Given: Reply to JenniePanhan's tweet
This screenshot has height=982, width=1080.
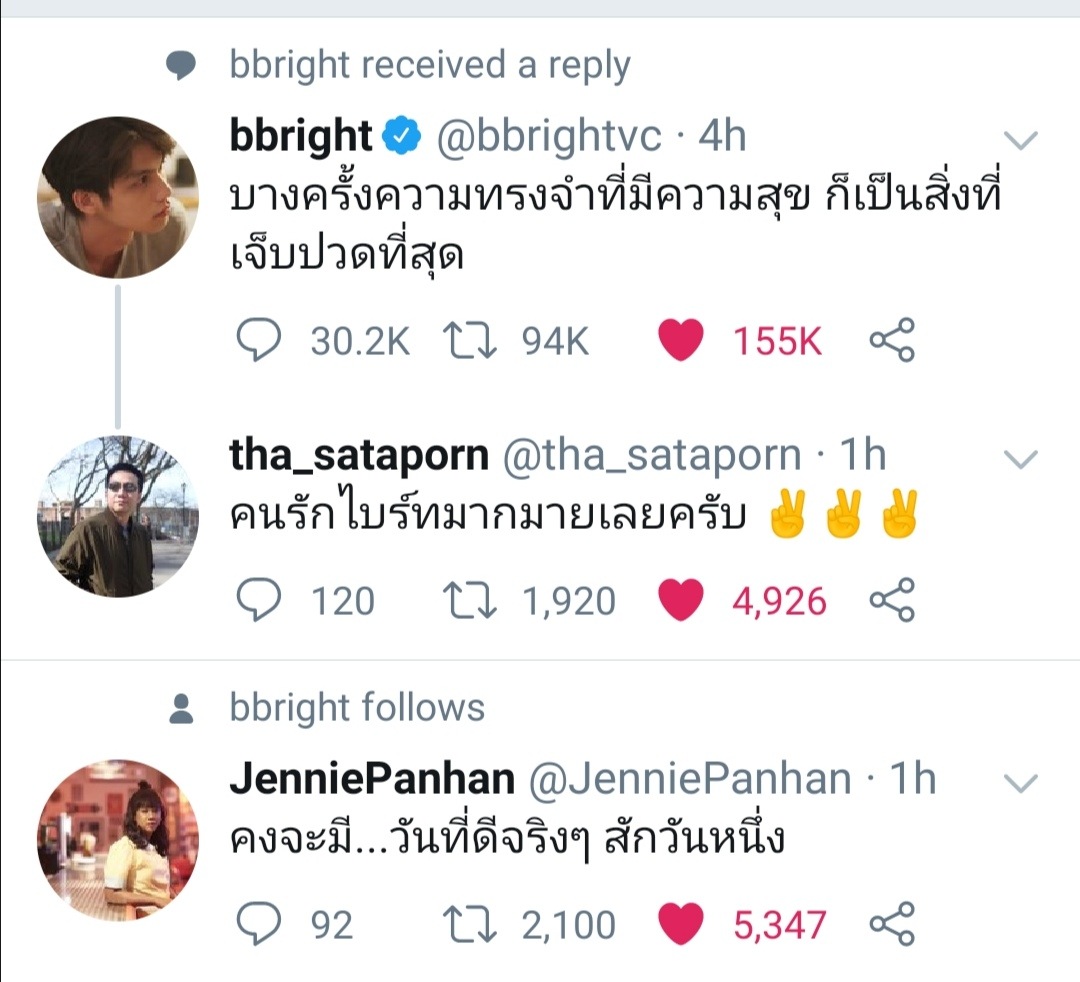Looking at the screenshot, I should (x=257, y=924).
